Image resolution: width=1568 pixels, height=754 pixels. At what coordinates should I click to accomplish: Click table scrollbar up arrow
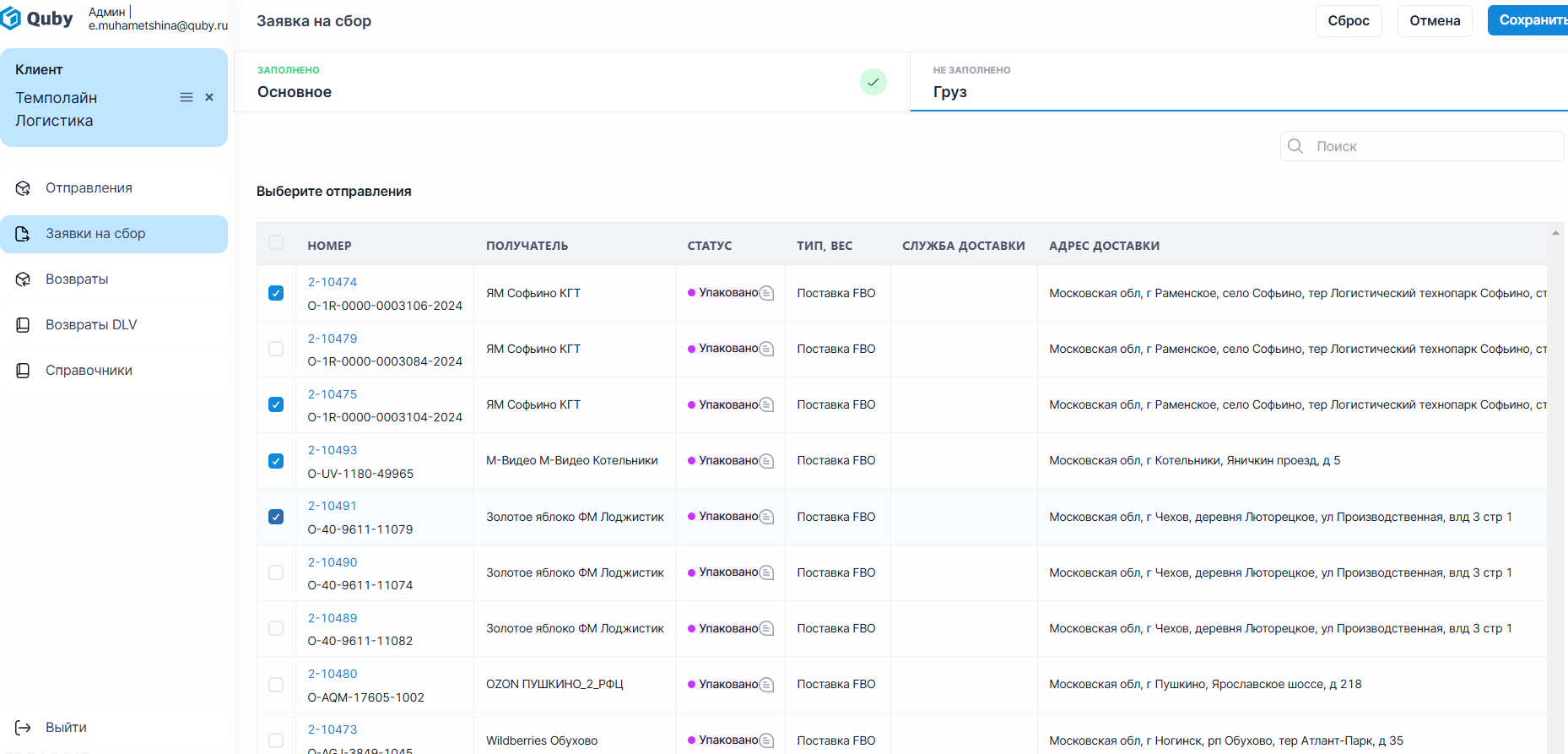pos(1555,233)
